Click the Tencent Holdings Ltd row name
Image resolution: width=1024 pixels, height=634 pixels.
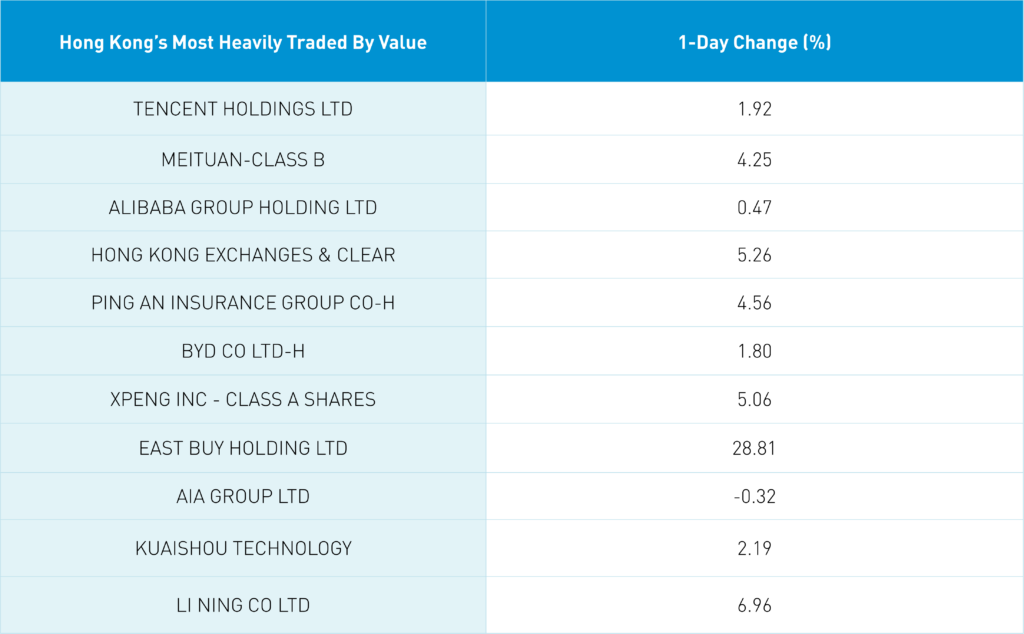pyautogui.click(x=243, y=109)
